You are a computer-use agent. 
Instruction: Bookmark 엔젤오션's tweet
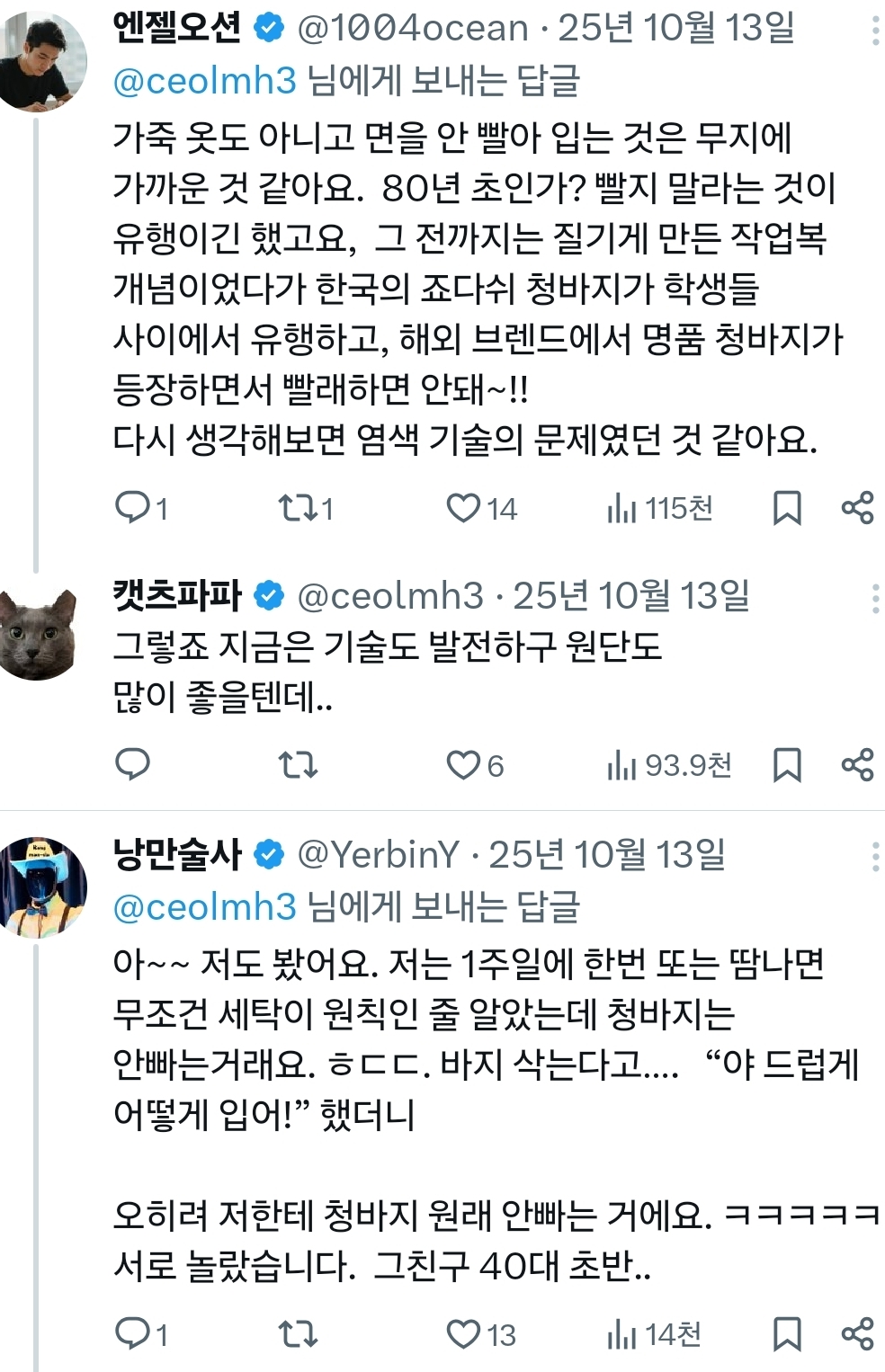[x=787, y=508]
